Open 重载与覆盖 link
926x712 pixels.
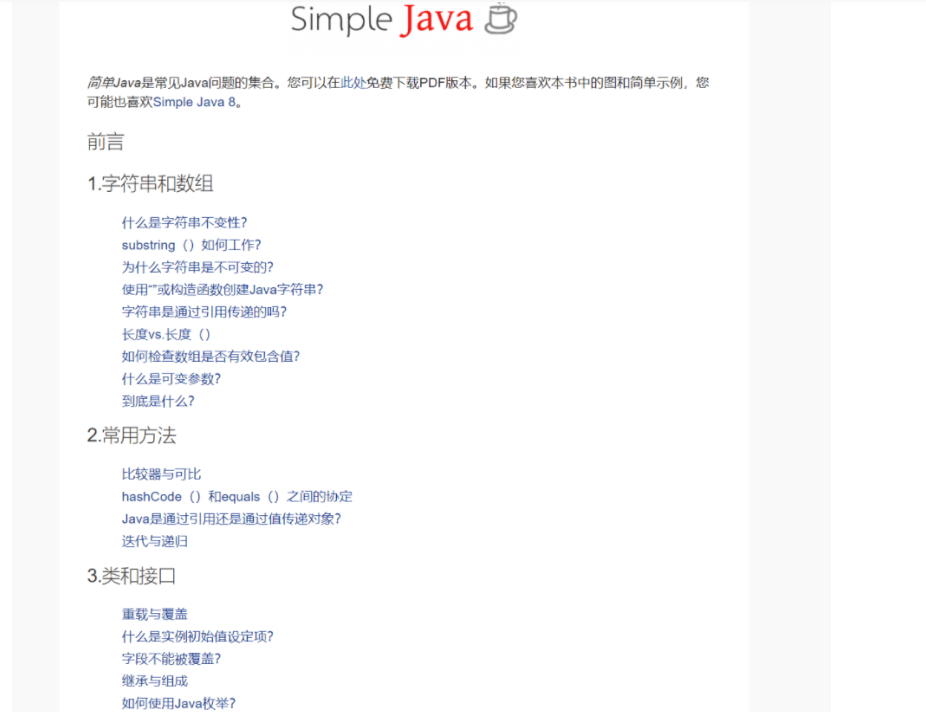click(155, 615)
